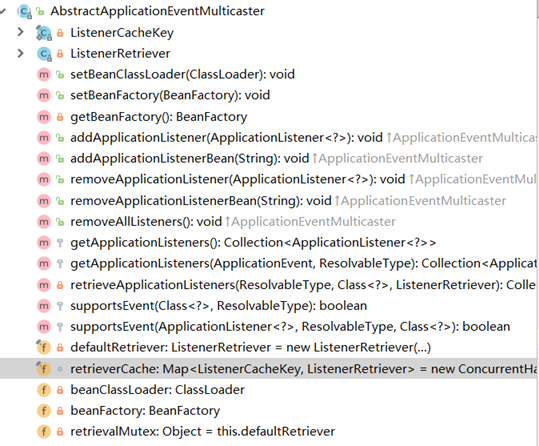Click the private lock icon beside getBeanFactory
Viewport: 539px width, 446px height.
coord(60,117)
